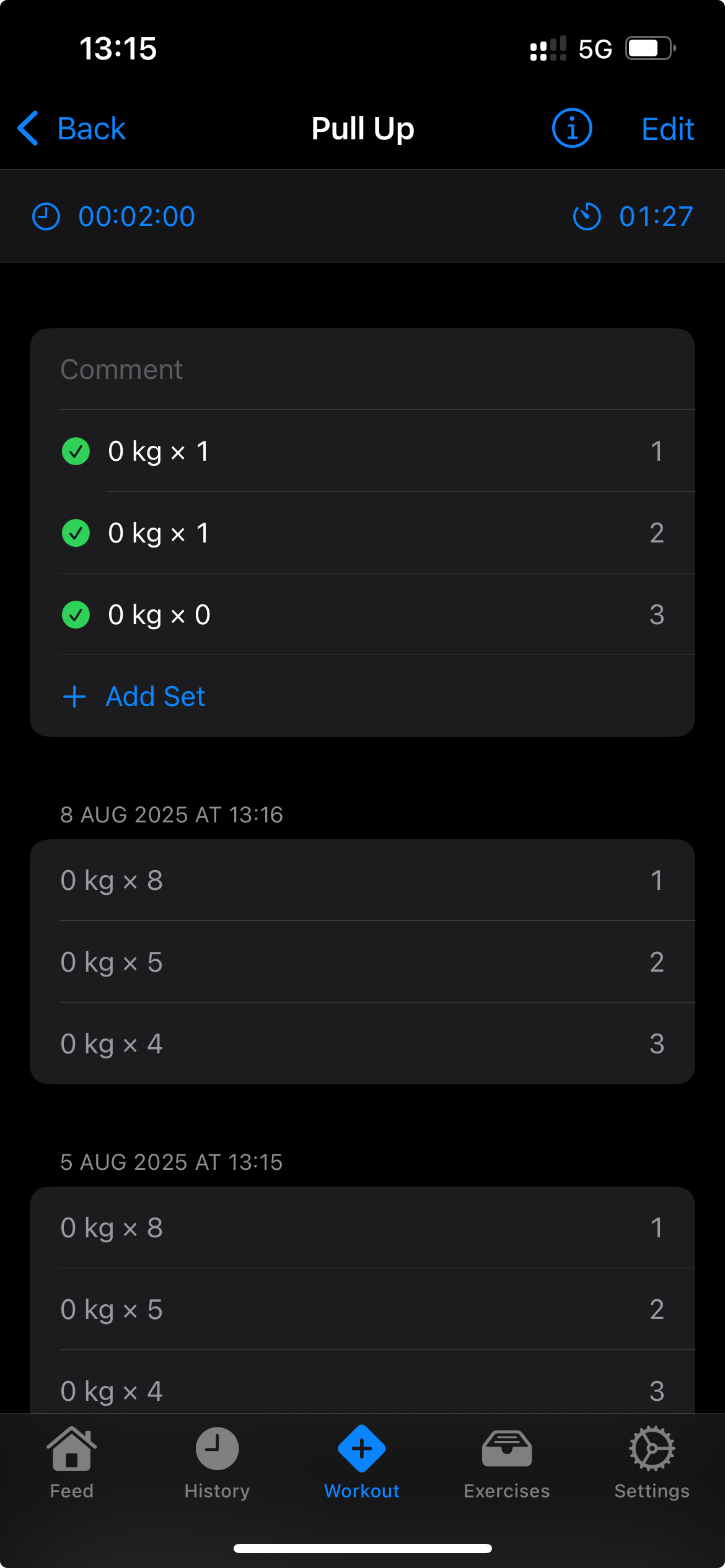This screenshot has width=725, height=1568.
Task: Toggle completion of the second set
Action: (x=76, y=533)
